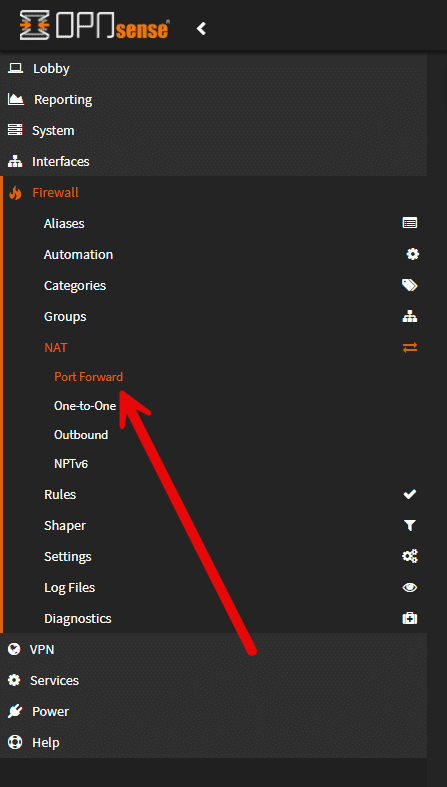Viewport: 447px width, 787px height.
Task: Click the Rules checkmark icon
Action: (410, 494)
